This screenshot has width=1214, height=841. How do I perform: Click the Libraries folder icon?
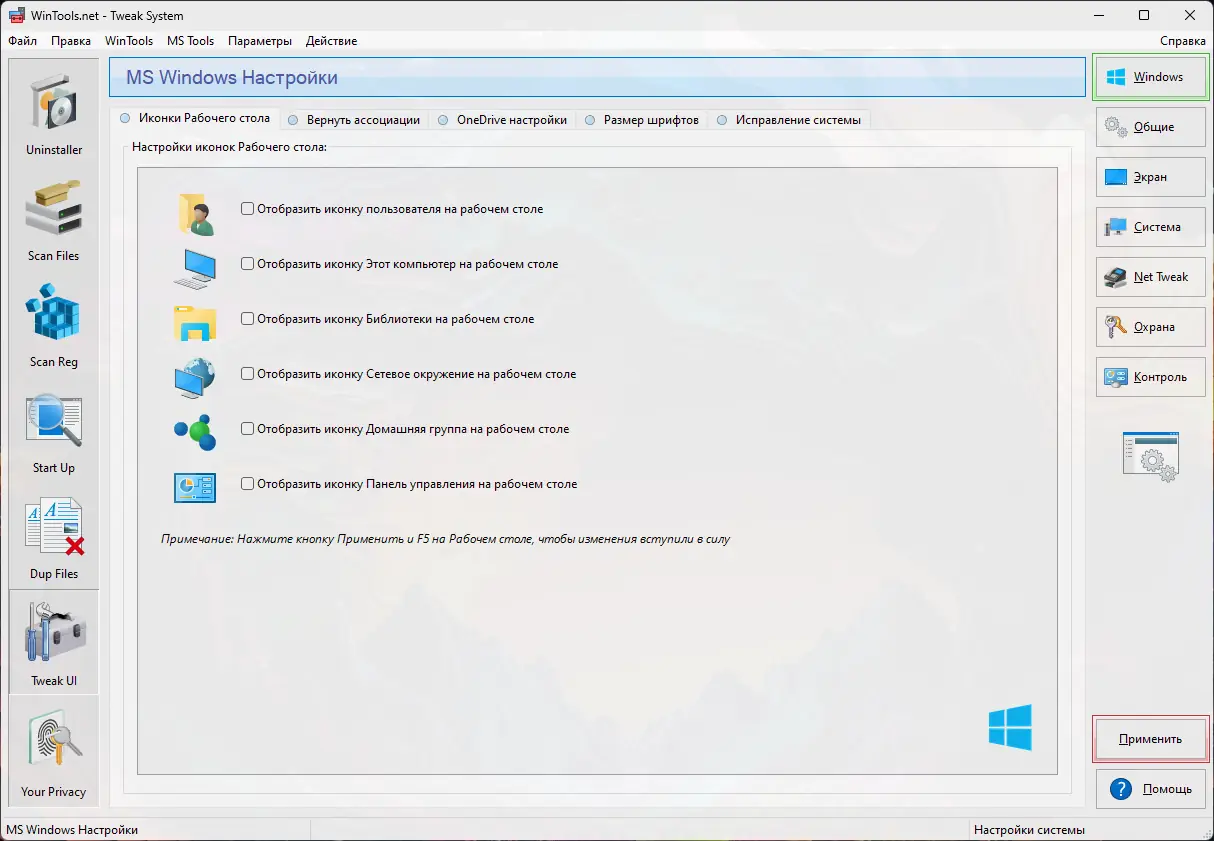pos(195,323)
